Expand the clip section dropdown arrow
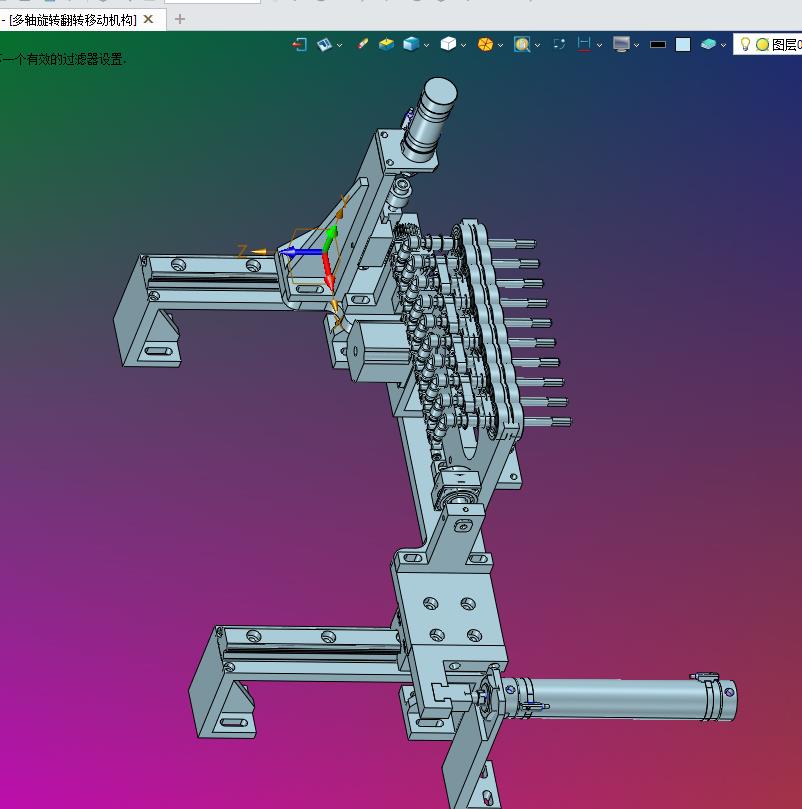This screenshot has width=802, height=809. click(723, 45)
